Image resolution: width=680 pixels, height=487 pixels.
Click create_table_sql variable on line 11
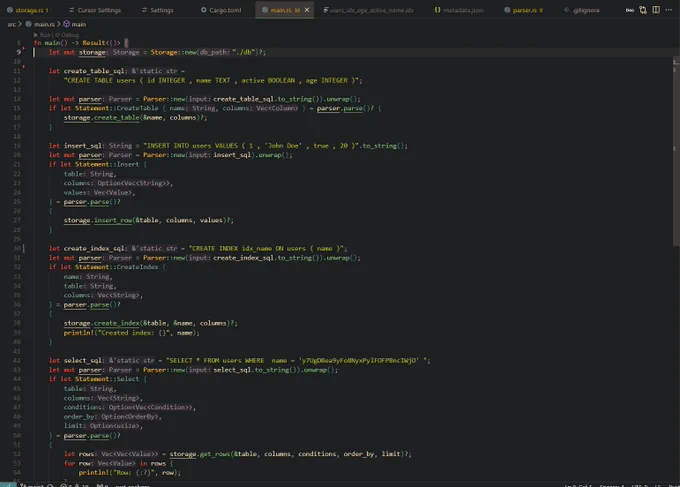94,71
